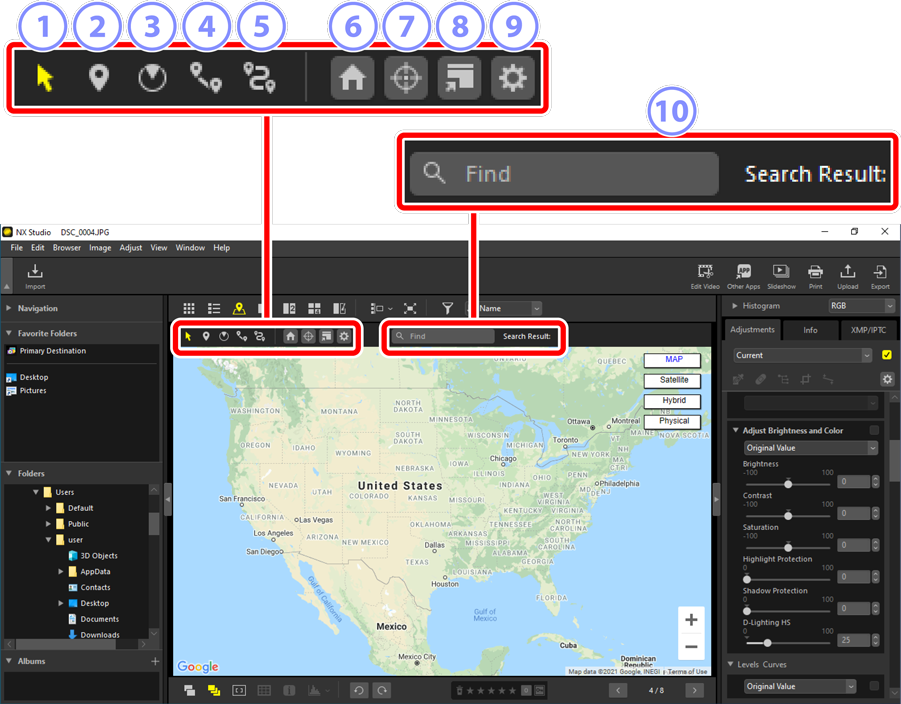Switch the map type to Physical
Viewport: 901px width, 704px height.
pyautogui.click(x=673, y=421)
